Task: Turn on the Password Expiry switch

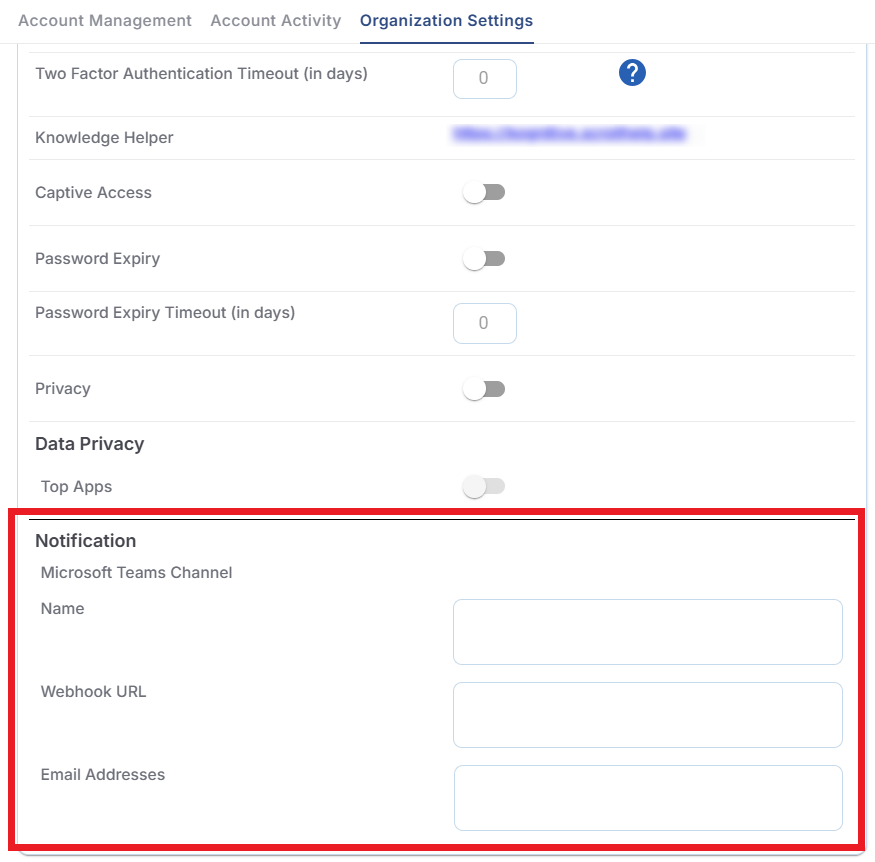Action: 485,259
